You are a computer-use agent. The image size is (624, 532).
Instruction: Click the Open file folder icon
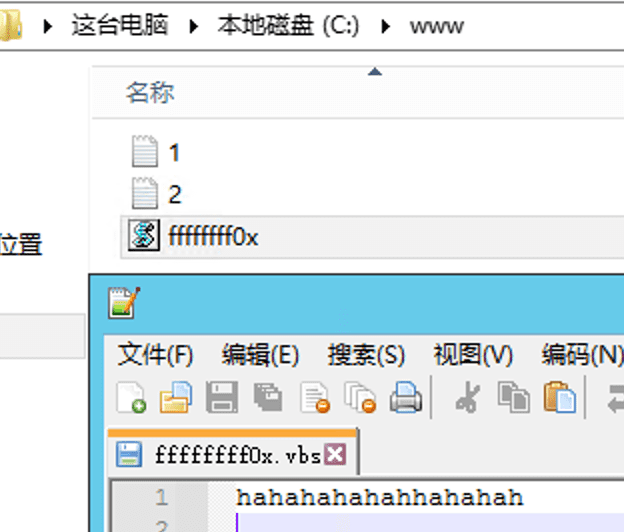coord(176,397)
